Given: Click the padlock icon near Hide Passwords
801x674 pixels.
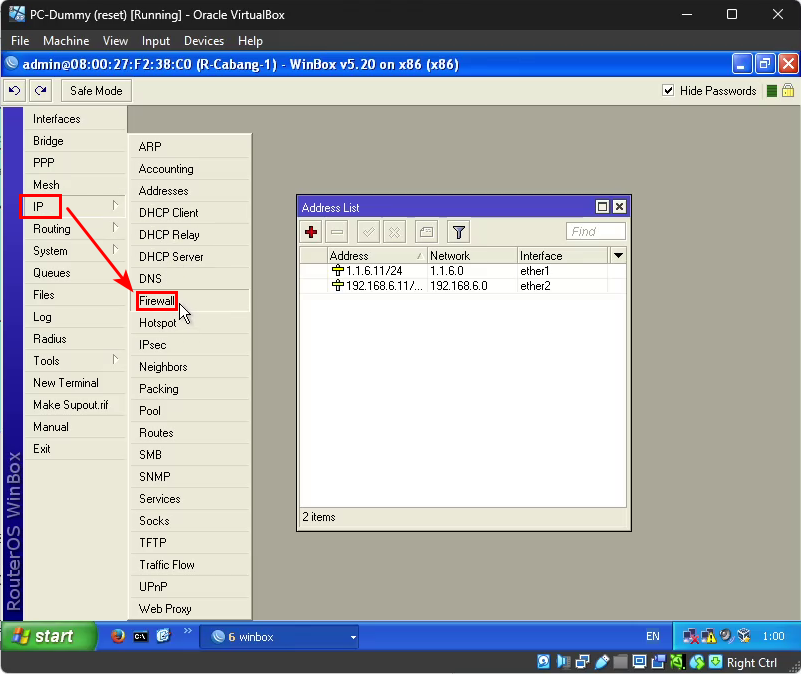Looking at the screenshot, I should point(788,90).
